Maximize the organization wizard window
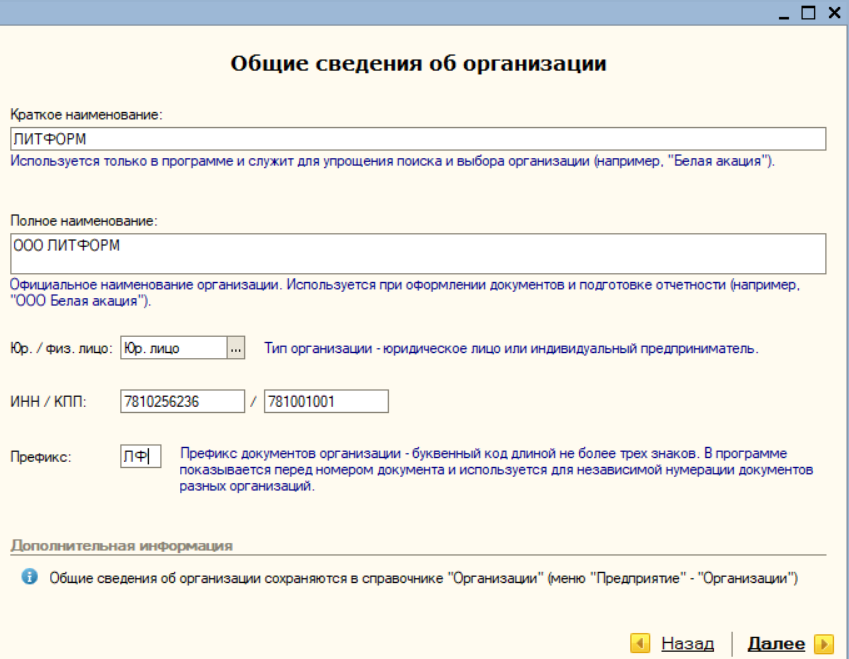The height and width of the screenshot is (659, 849). 808,12
